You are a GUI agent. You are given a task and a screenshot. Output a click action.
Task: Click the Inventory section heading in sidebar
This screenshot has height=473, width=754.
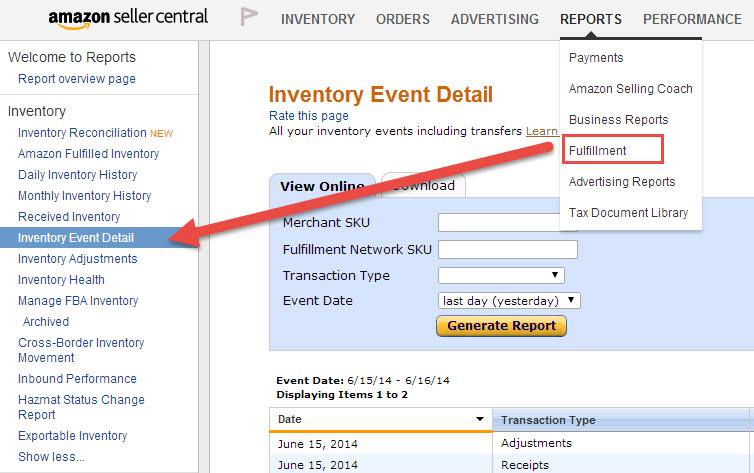pyautogui.click(x=37, y=112)
